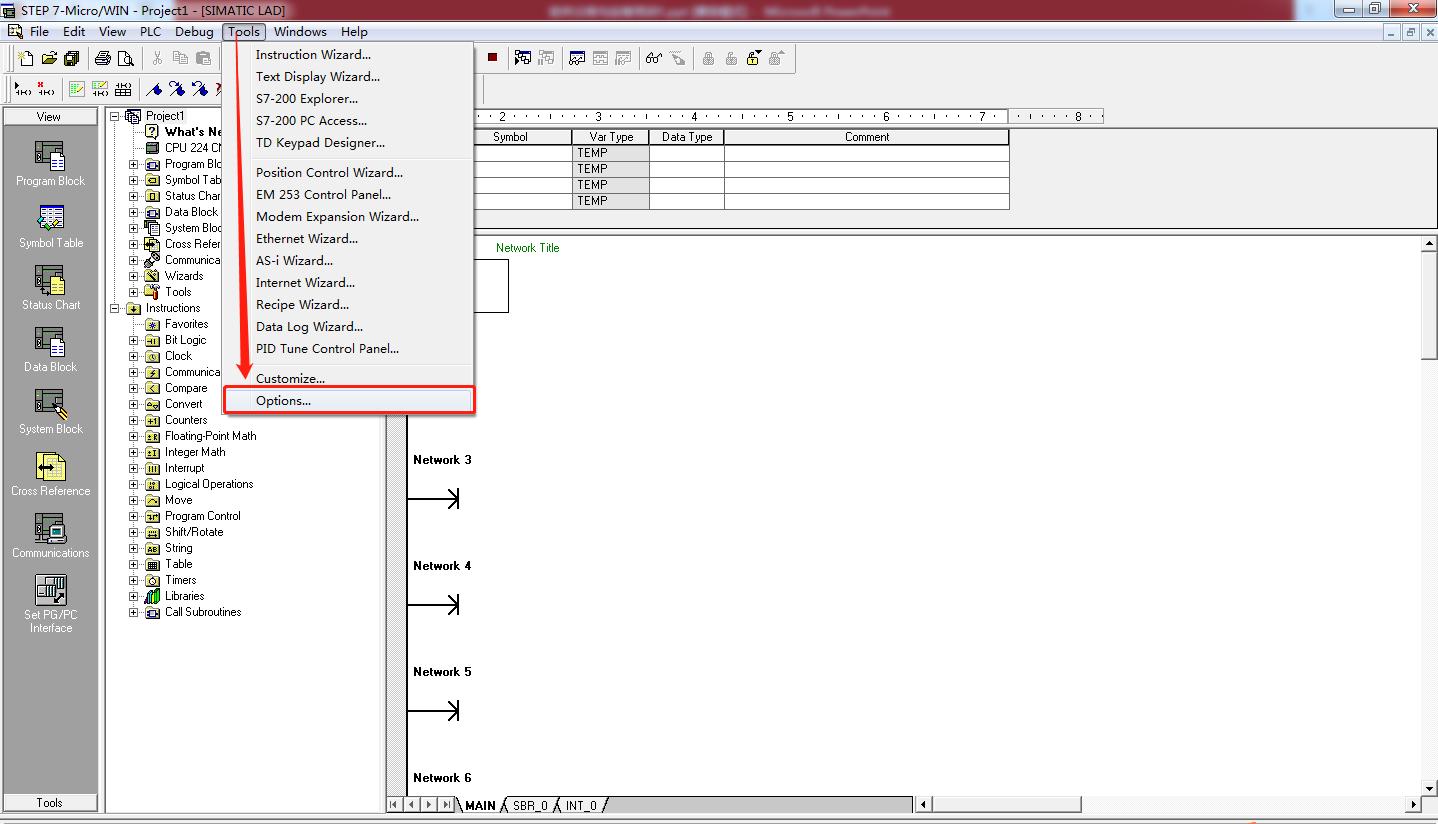Switch to the SBR_0 tab
Viewport: 1438px width, 824px height.
(x=530, y=805)
